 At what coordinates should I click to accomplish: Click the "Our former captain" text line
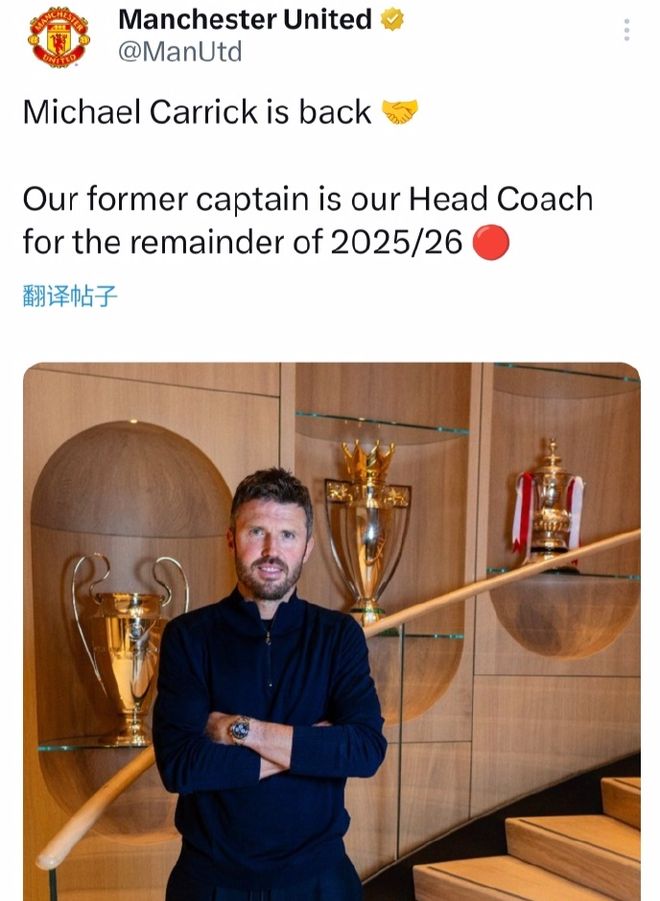[x=158, y=199]
